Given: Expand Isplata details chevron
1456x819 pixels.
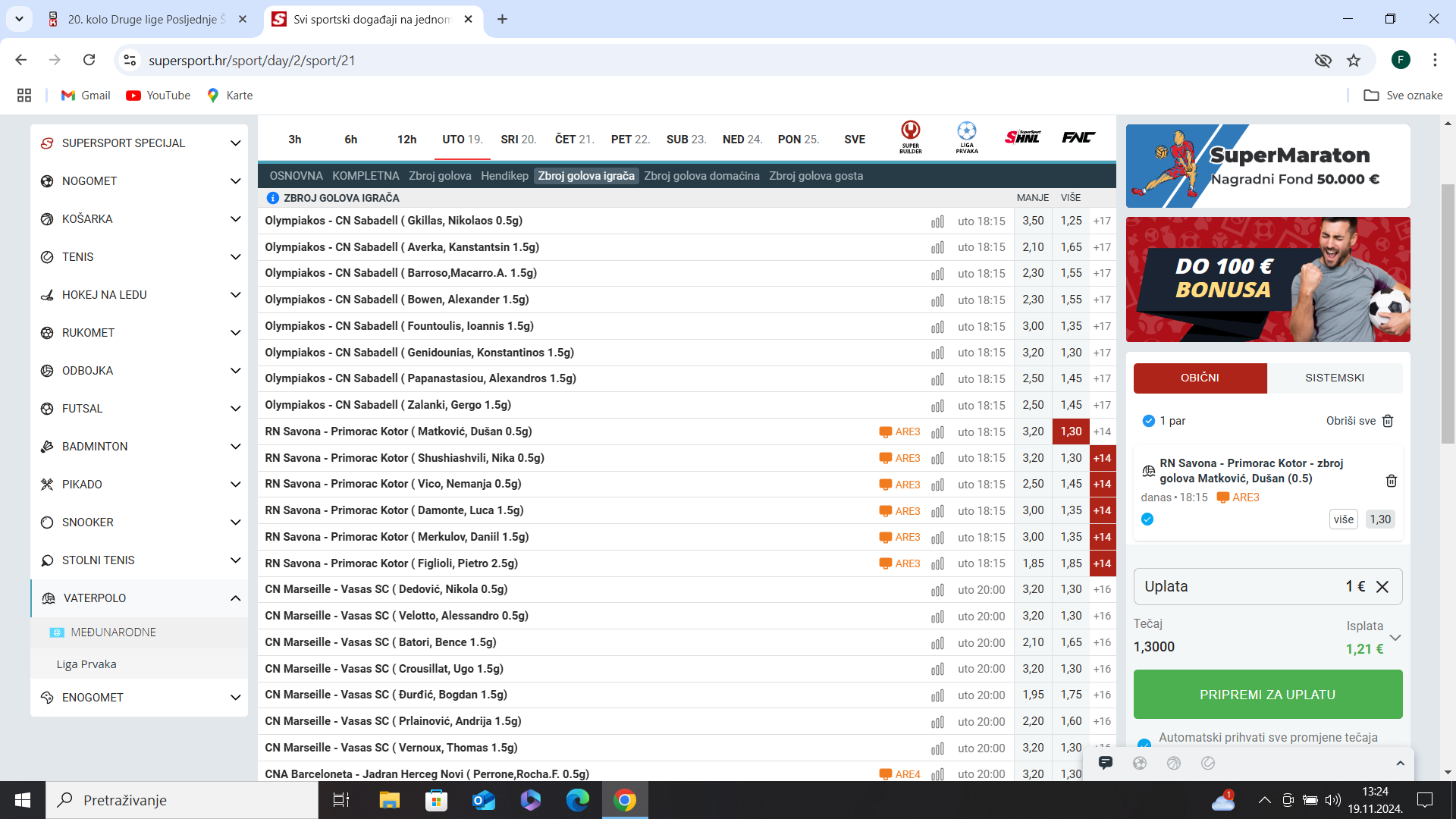Looking at the screenshot, I should pyautogui.click(x=1395, y=638).
